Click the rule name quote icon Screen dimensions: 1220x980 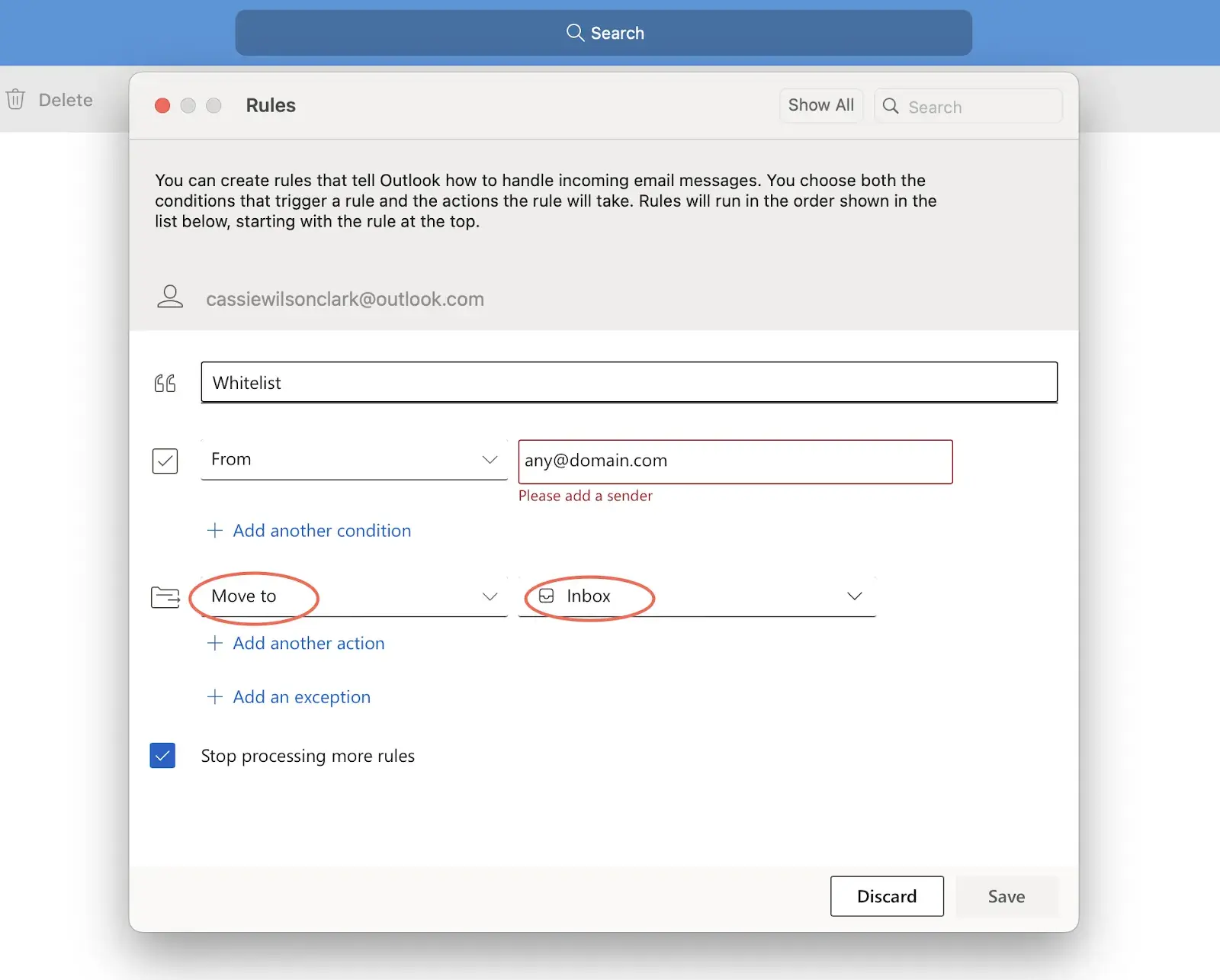click(x=165, y=383)
